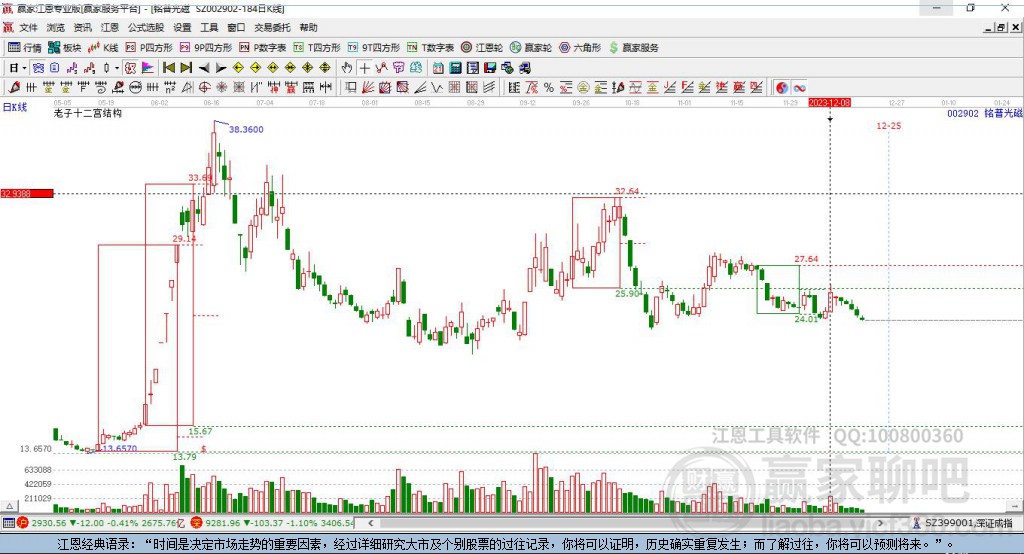Click the last yellow diamond arrow icon
Image resolution: width=1024 pixels, height=554 pixels.
click(x=325, y=68)
